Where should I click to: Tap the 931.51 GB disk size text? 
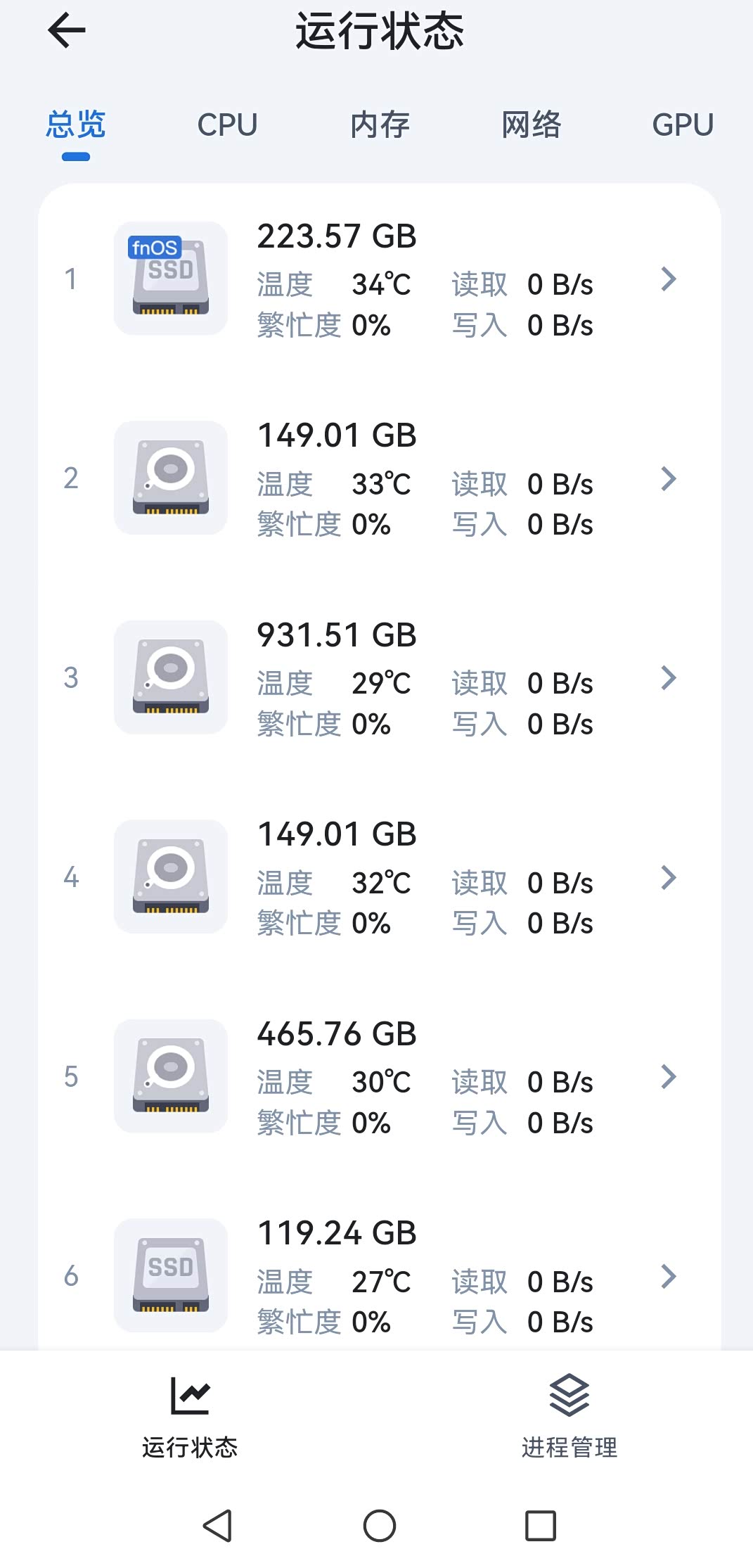[337, 635]
